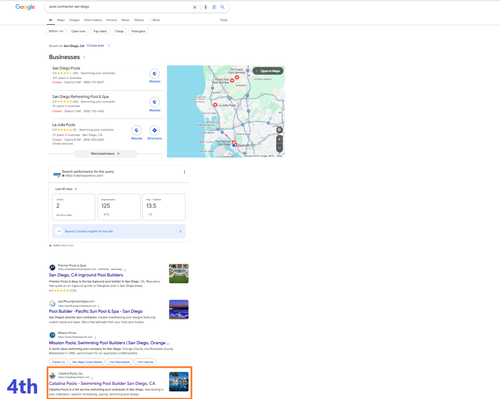Open the Premier Pools result thumbnail image
500x399 pixels.
179,274
